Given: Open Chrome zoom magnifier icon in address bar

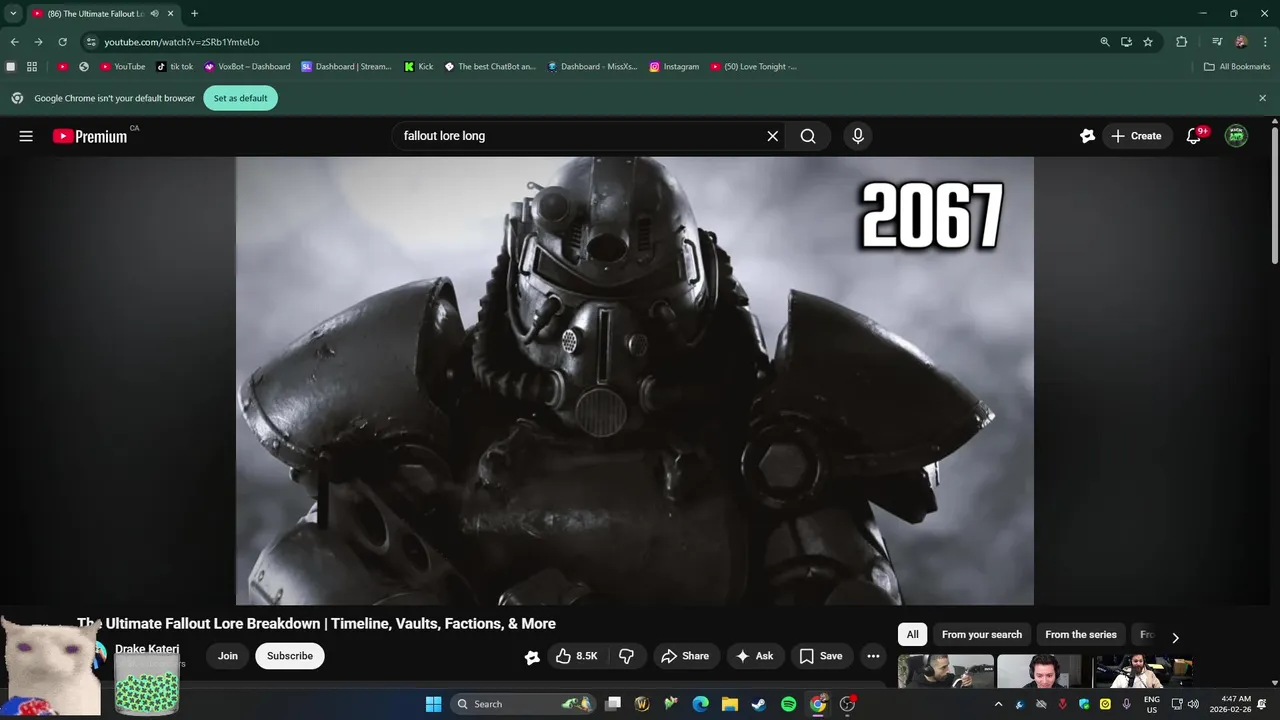Looking at the screenshot, I should click(1105, 42).
